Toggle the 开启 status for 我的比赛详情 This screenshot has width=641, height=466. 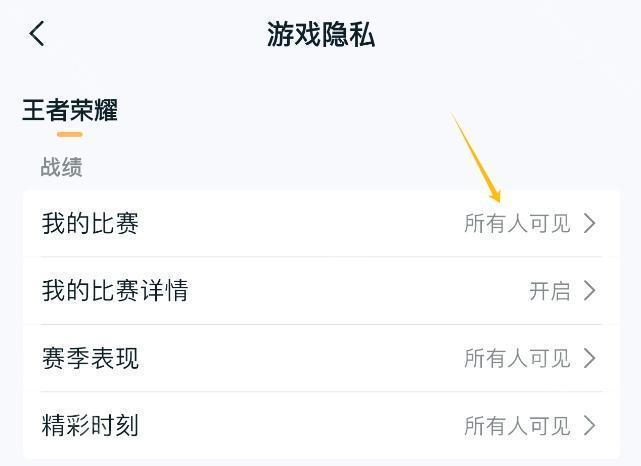(x=549, y=291)
